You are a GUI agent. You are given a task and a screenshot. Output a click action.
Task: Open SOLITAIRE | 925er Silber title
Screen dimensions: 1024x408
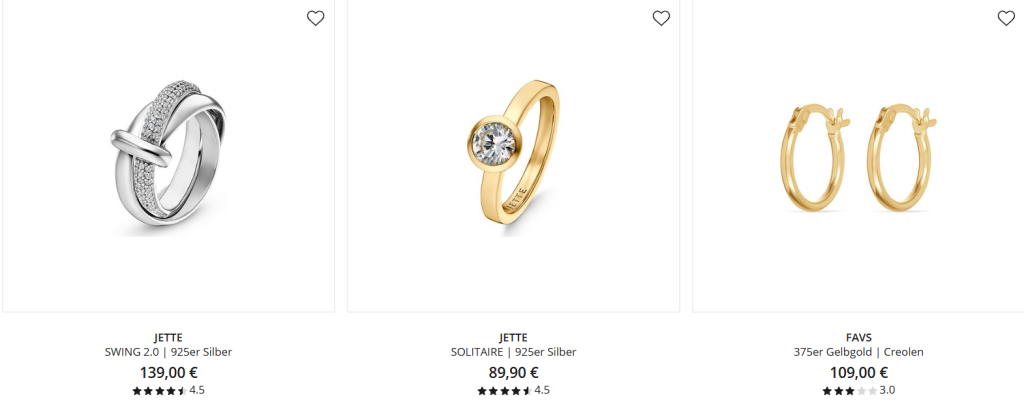[x=513, y=352]
